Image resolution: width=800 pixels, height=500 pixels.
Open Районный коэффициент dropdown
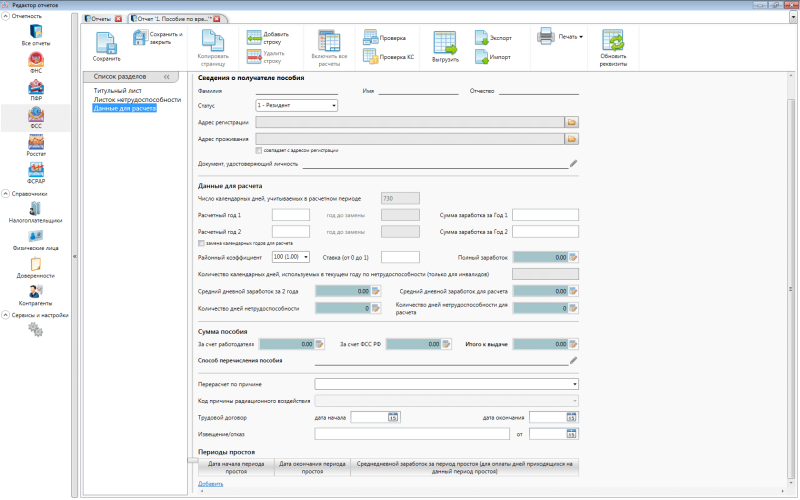[x=291, y=257]
